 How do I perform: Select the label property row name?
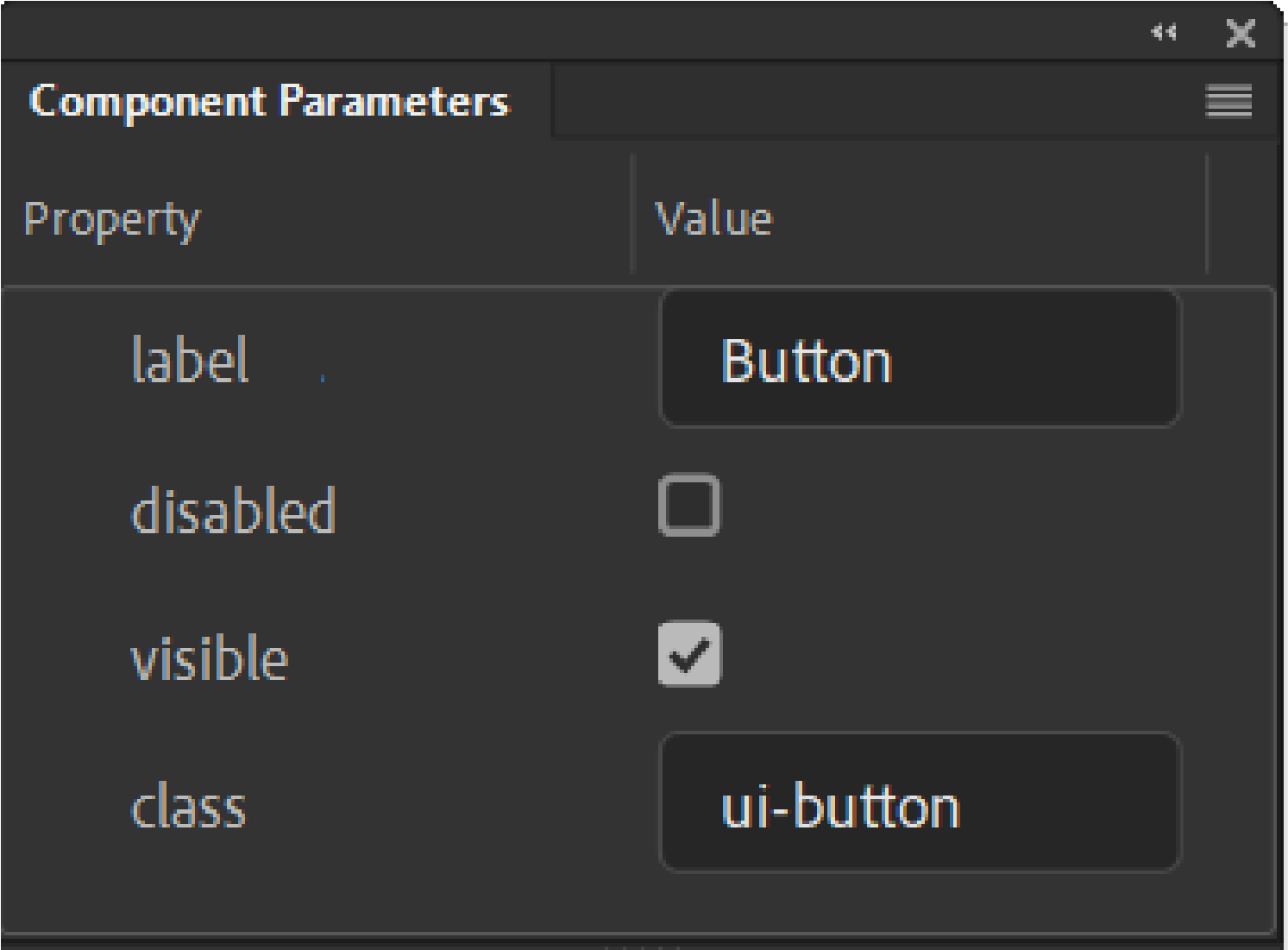click(x=190, y=360)
